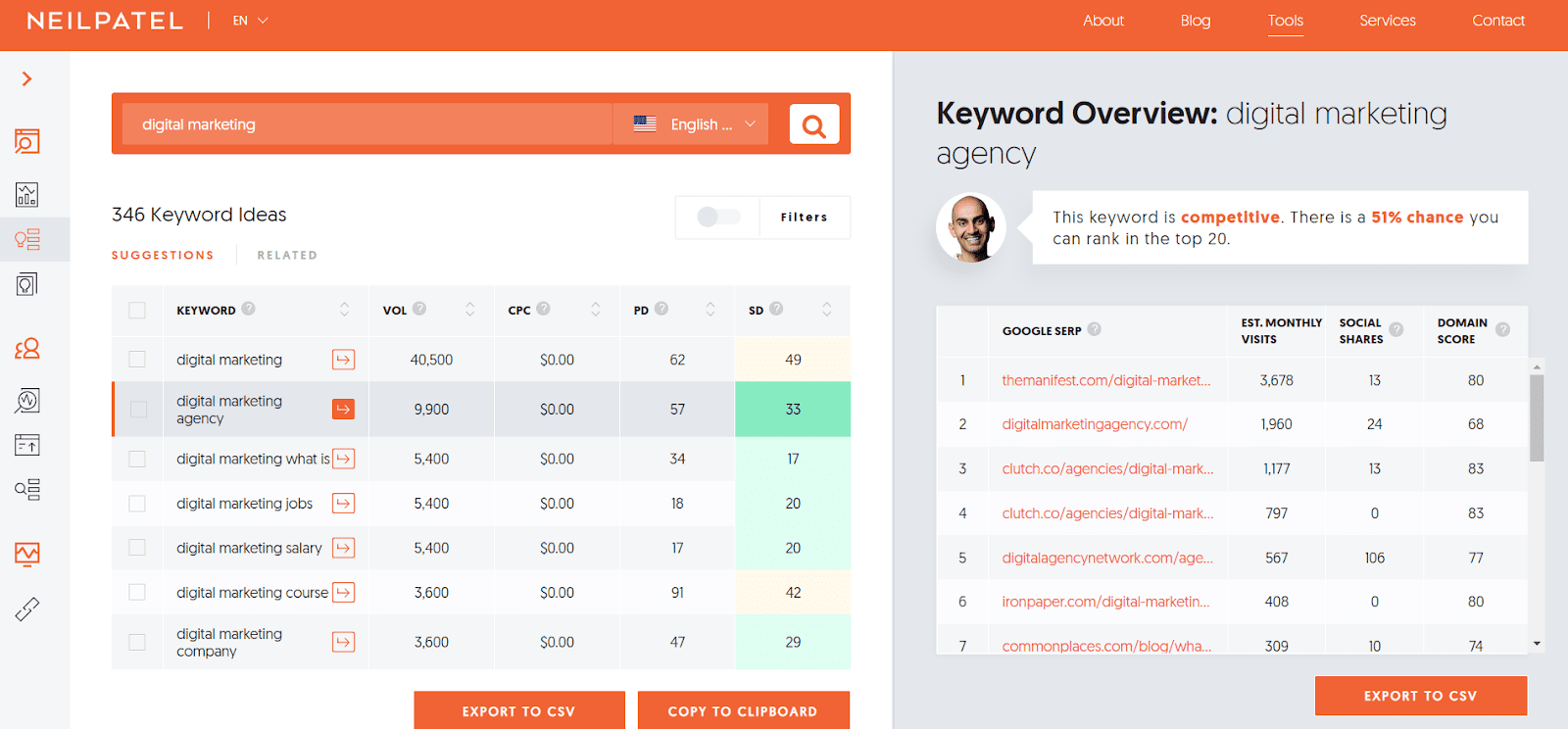
Task: Check the digital marketing course checkbox
Action: [137, 592]
